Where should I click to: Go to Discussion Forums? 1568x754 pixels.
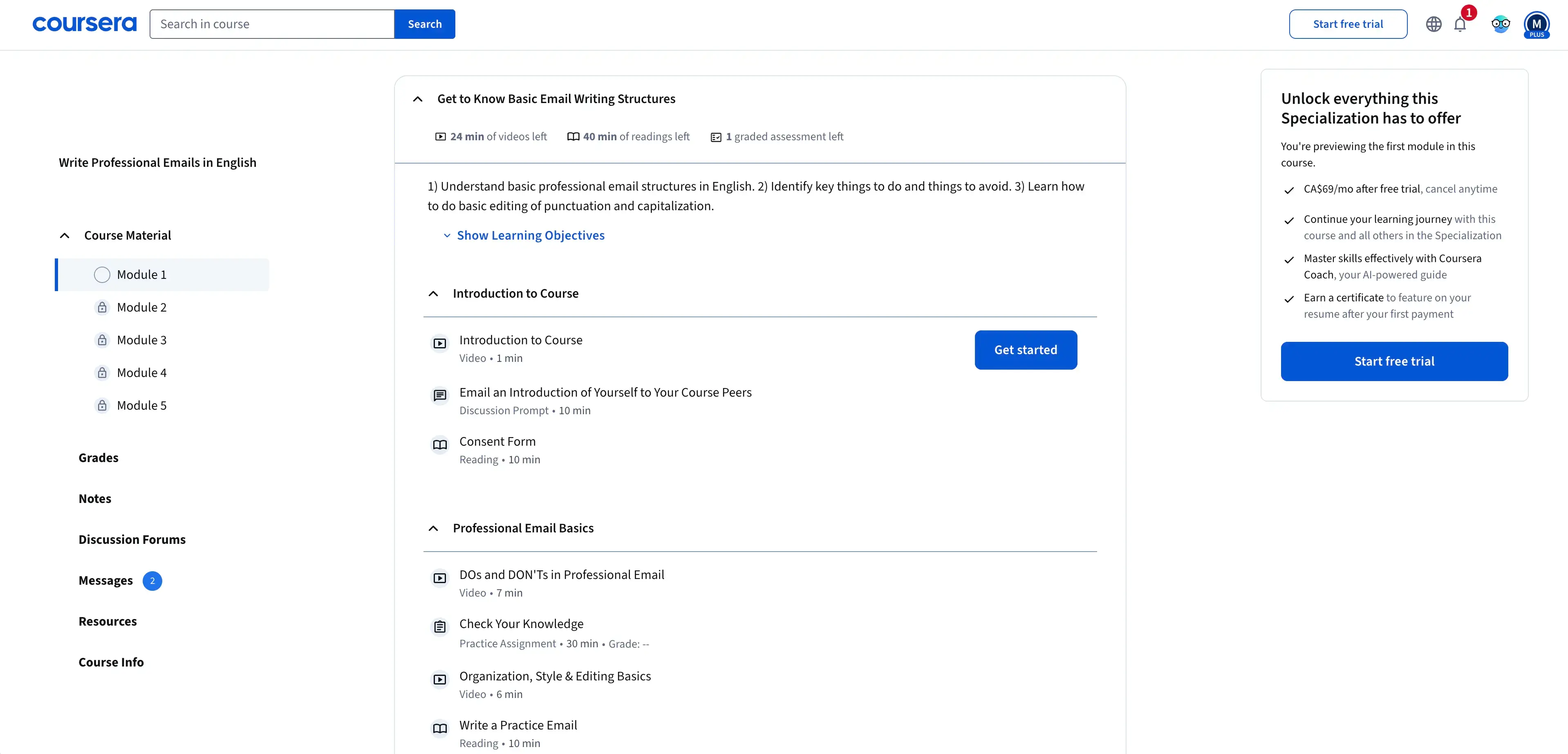coord(132,540)
